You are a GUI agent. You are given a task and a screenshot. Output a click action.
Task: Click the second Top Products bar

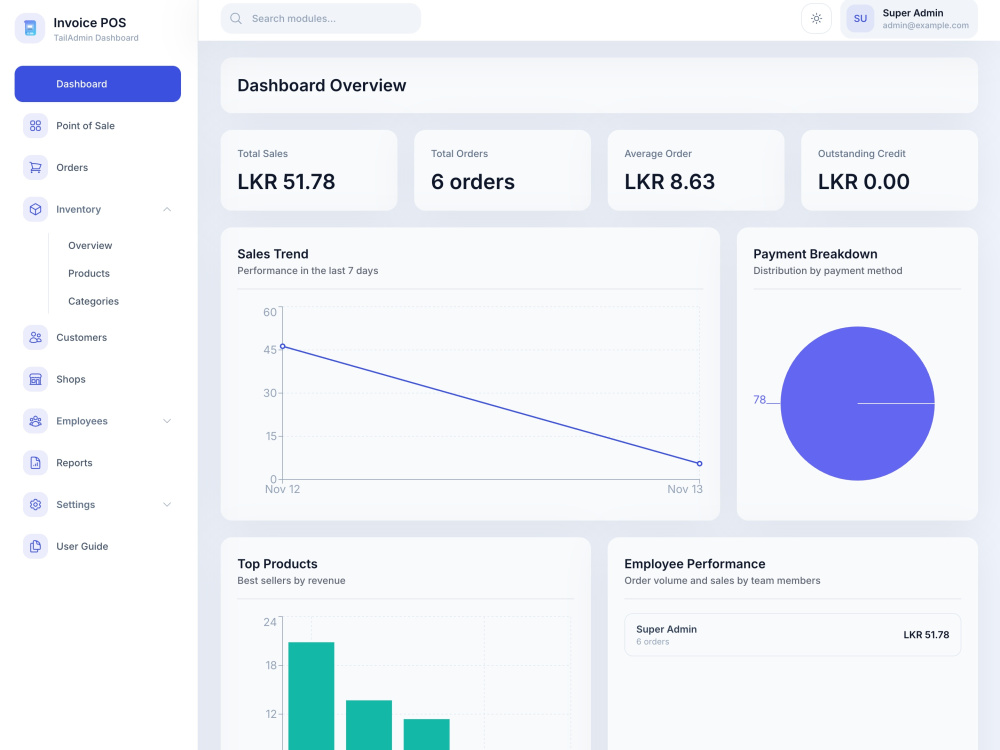(369, 725)
